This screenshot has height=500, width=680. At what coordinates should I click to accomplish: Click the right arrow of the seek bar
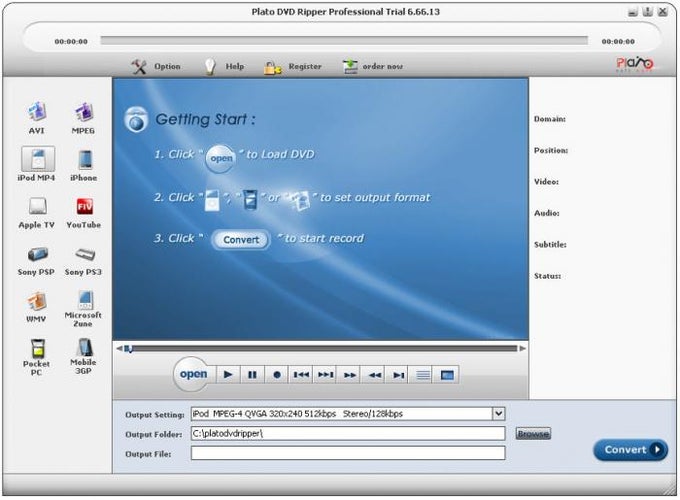click(523, 348)
